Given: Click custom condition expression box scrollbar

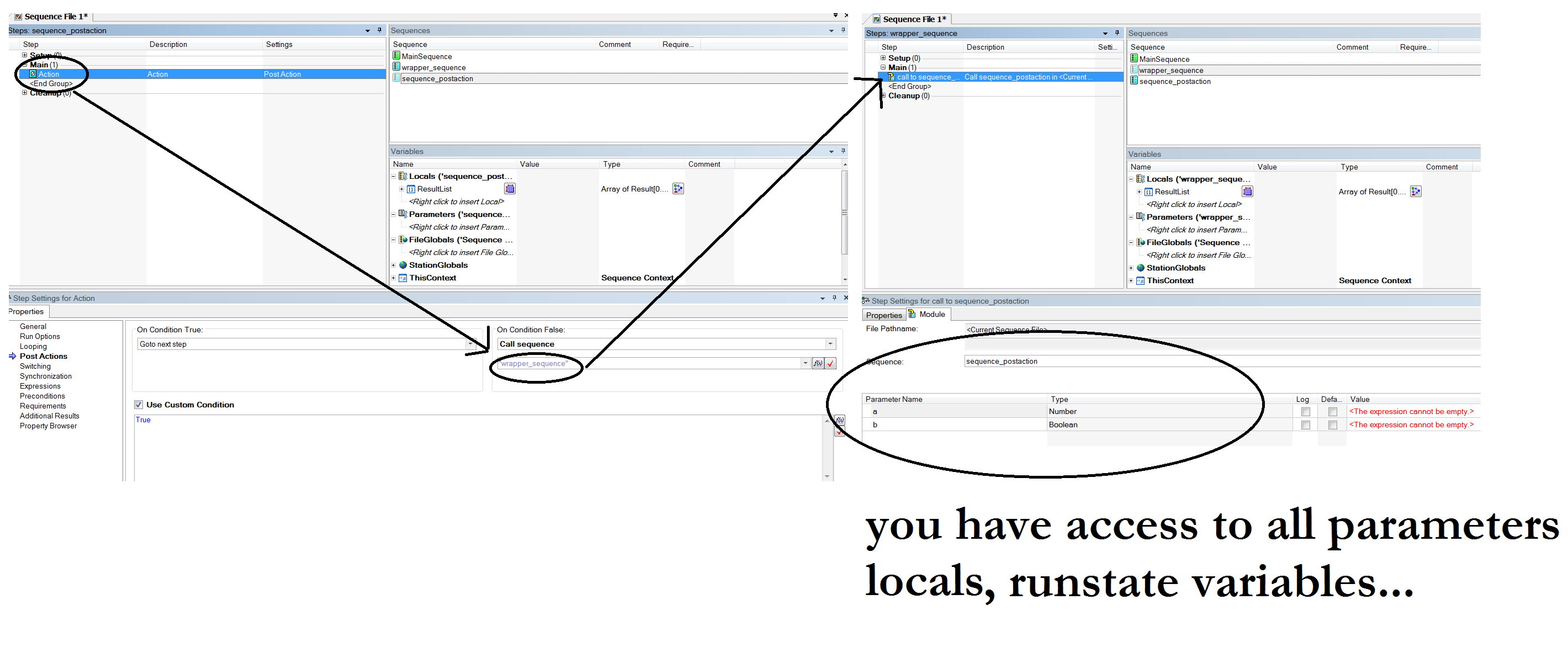Looking at the screenshot, I should tap(827, 447).
